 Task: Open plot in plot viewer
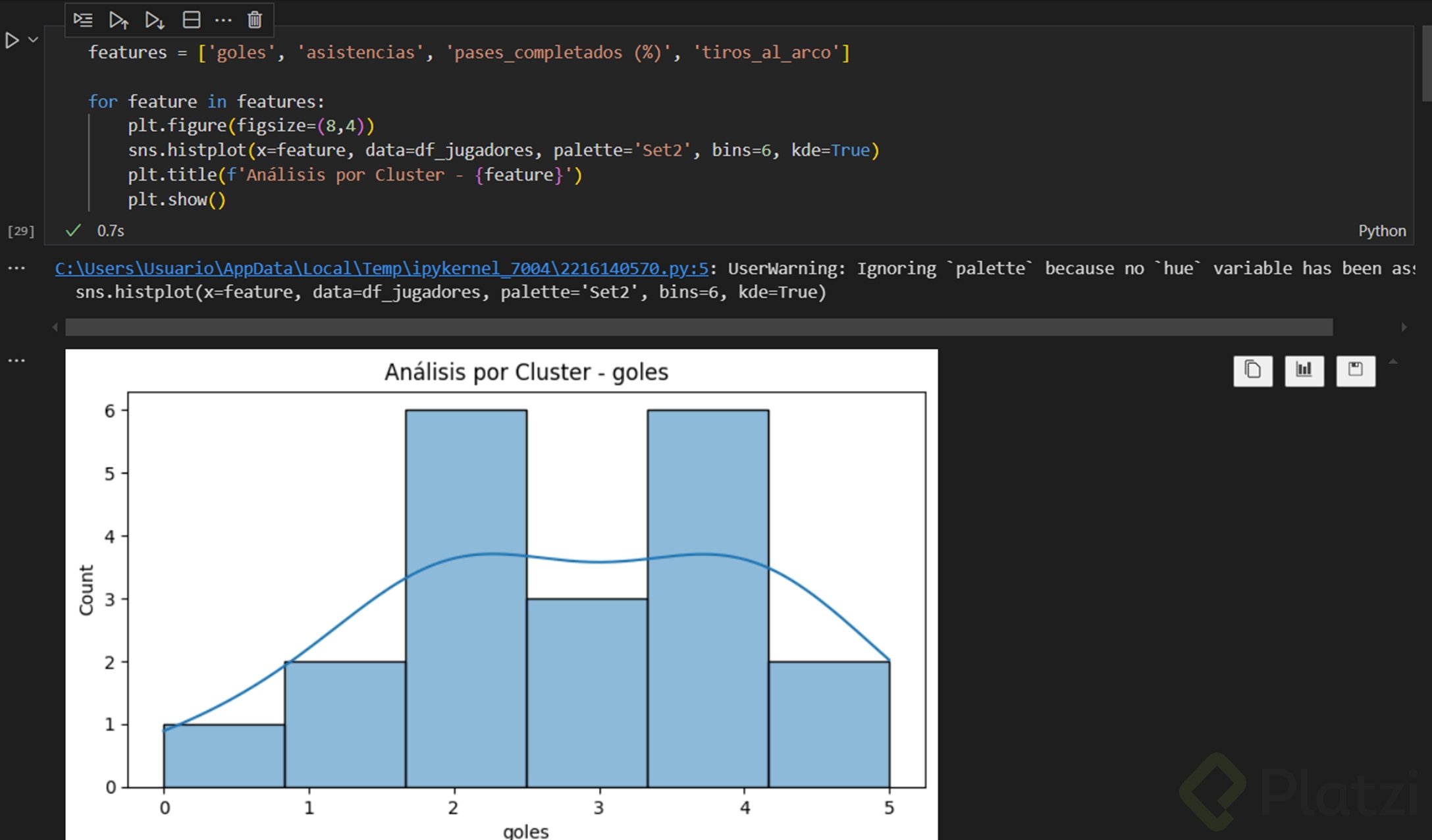coord(1304,370)
